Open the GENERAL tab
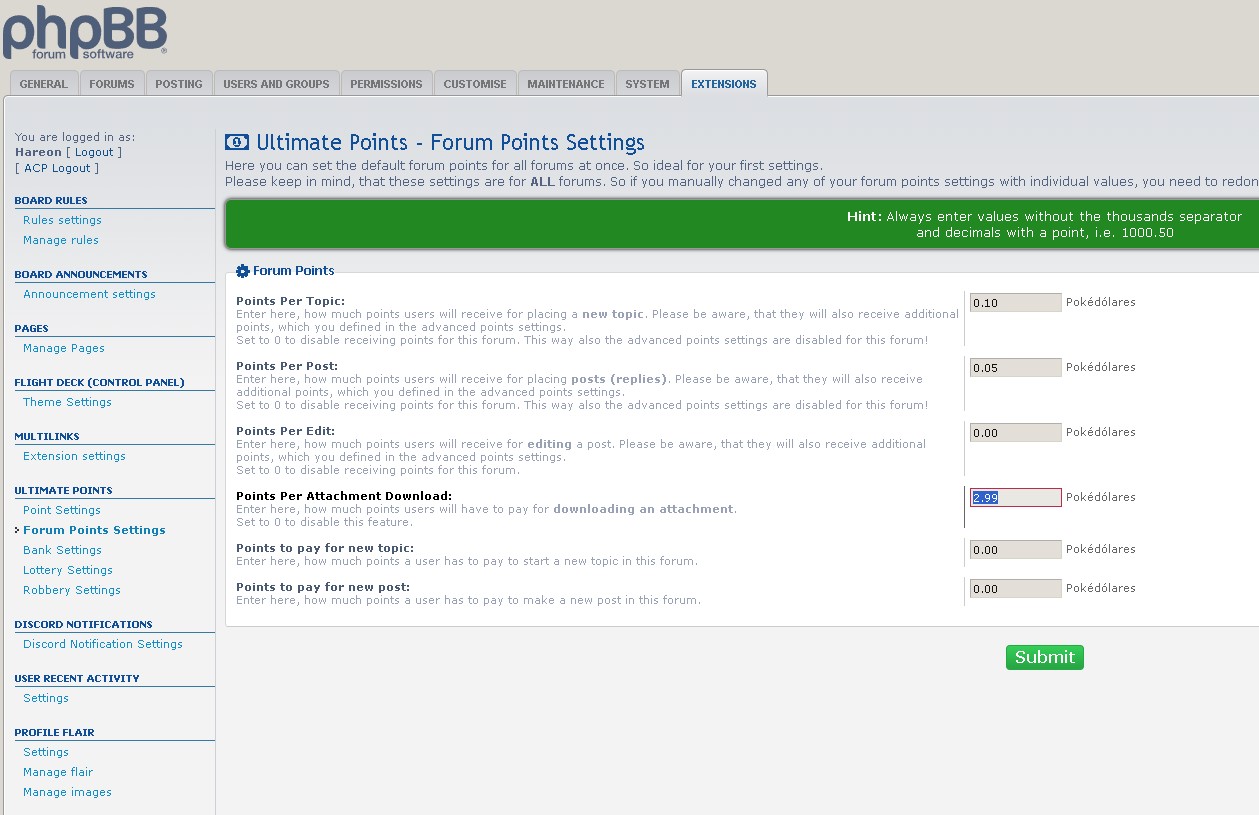This screenshot has width=1259, height=815. [x=44, y=84]
